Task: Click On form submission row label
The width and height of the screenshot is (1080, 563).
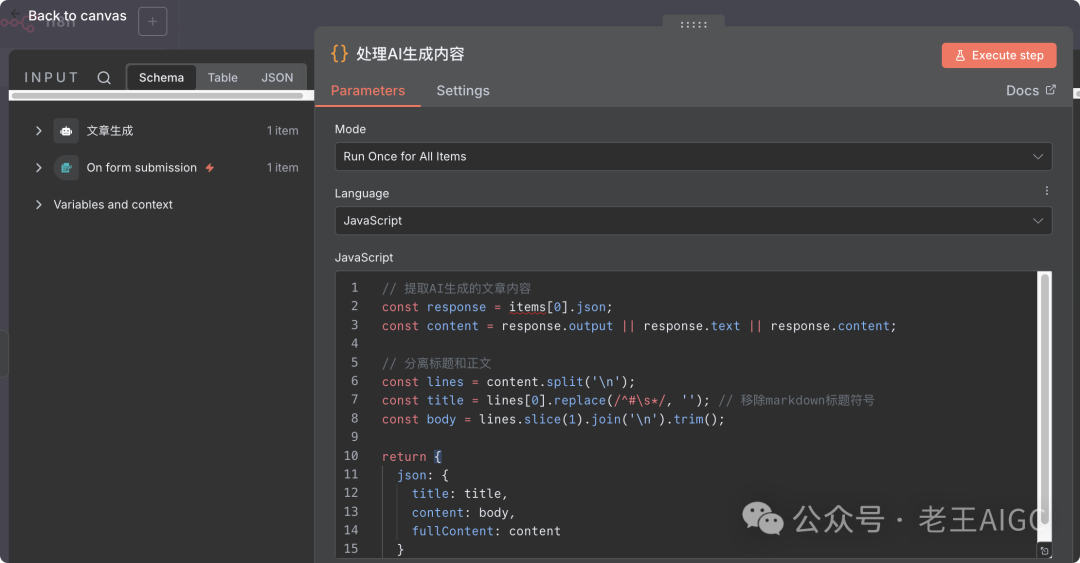Action: click(141, 167)
